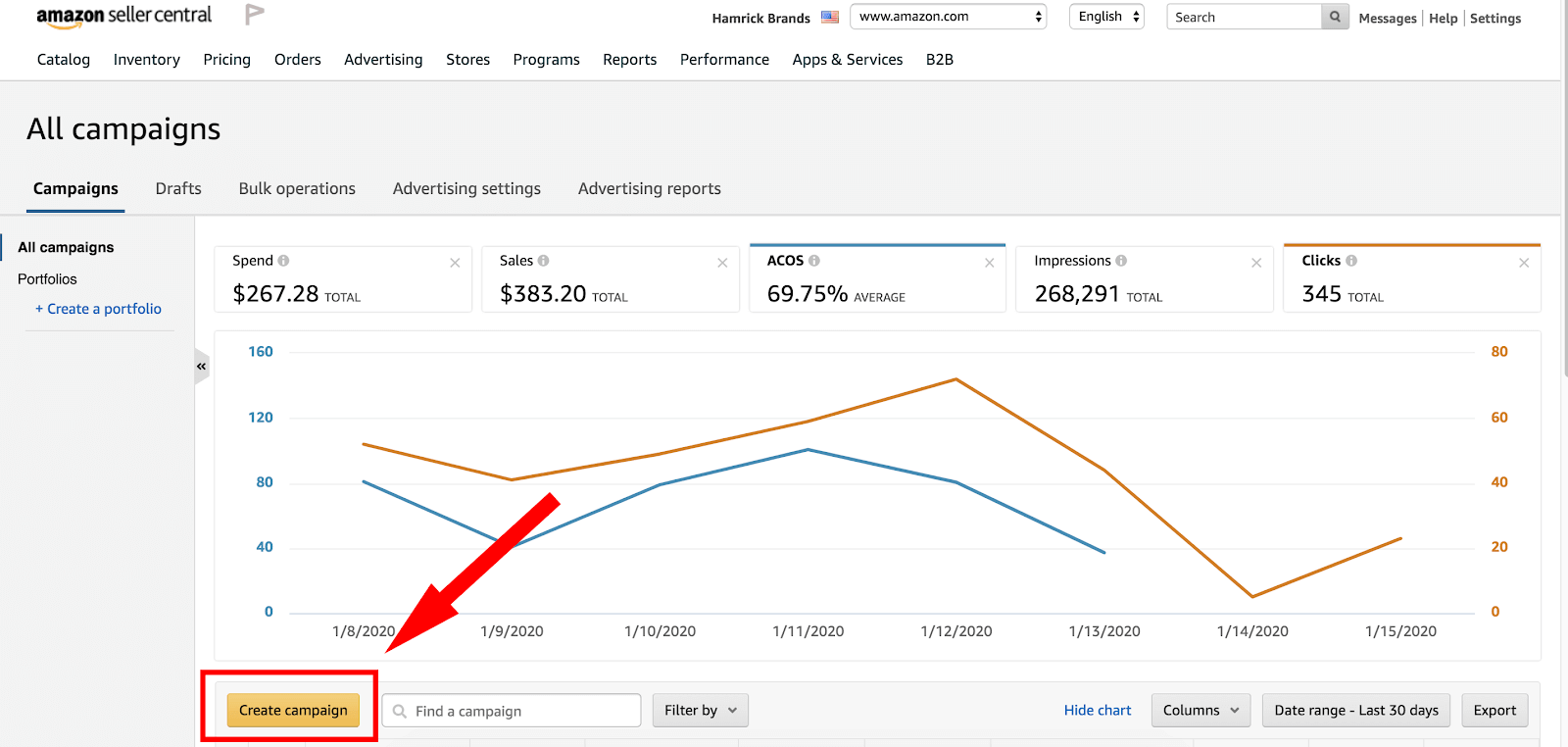Click the ACOS info icon

pos(814,261)
